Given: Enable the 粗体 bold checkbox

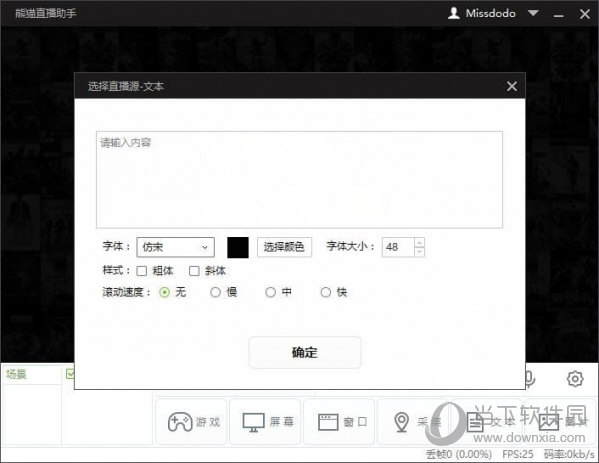Looking at the screenshot, I should 142,271.
